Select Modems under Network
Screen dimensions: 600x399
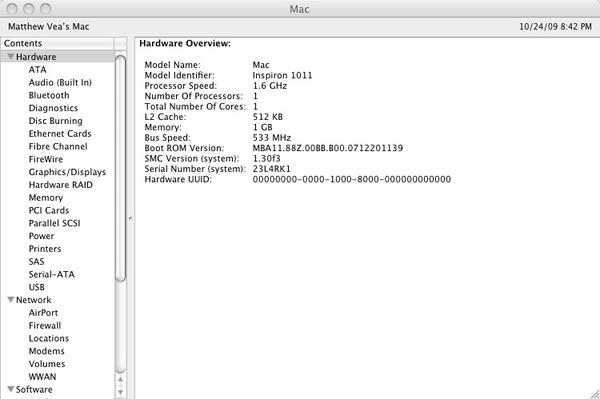coord(46,351)
